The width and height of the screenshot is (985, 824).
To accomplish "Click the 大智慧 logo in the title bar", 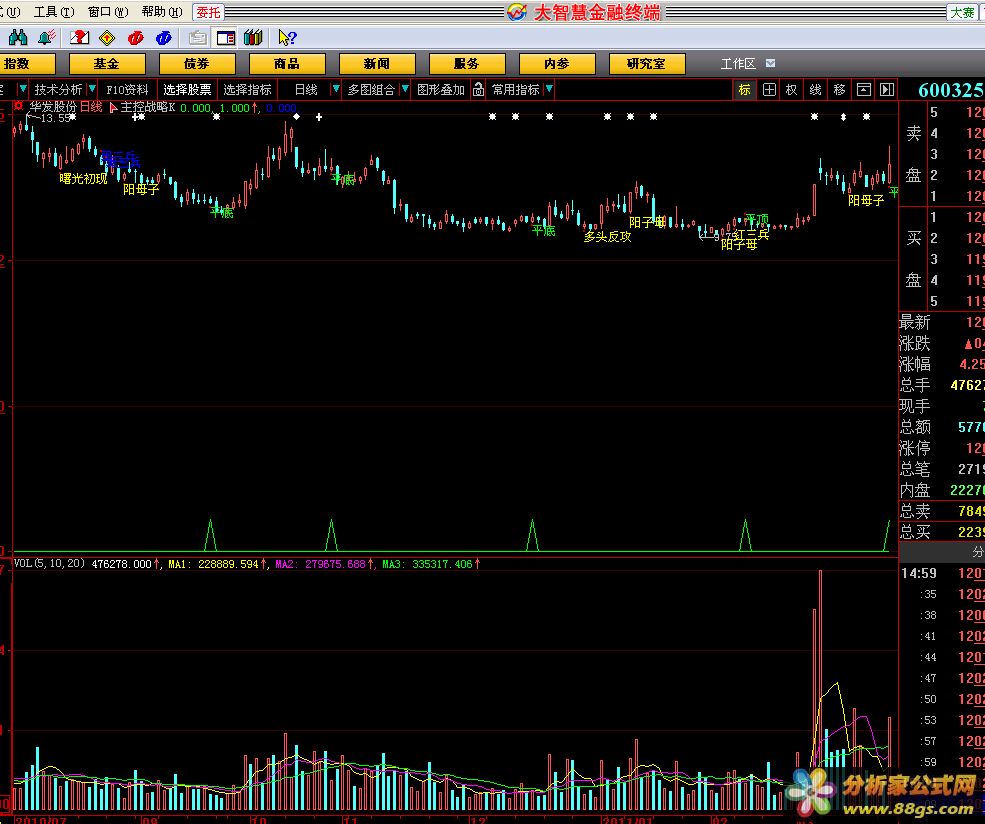I will [x=516, y=12].
